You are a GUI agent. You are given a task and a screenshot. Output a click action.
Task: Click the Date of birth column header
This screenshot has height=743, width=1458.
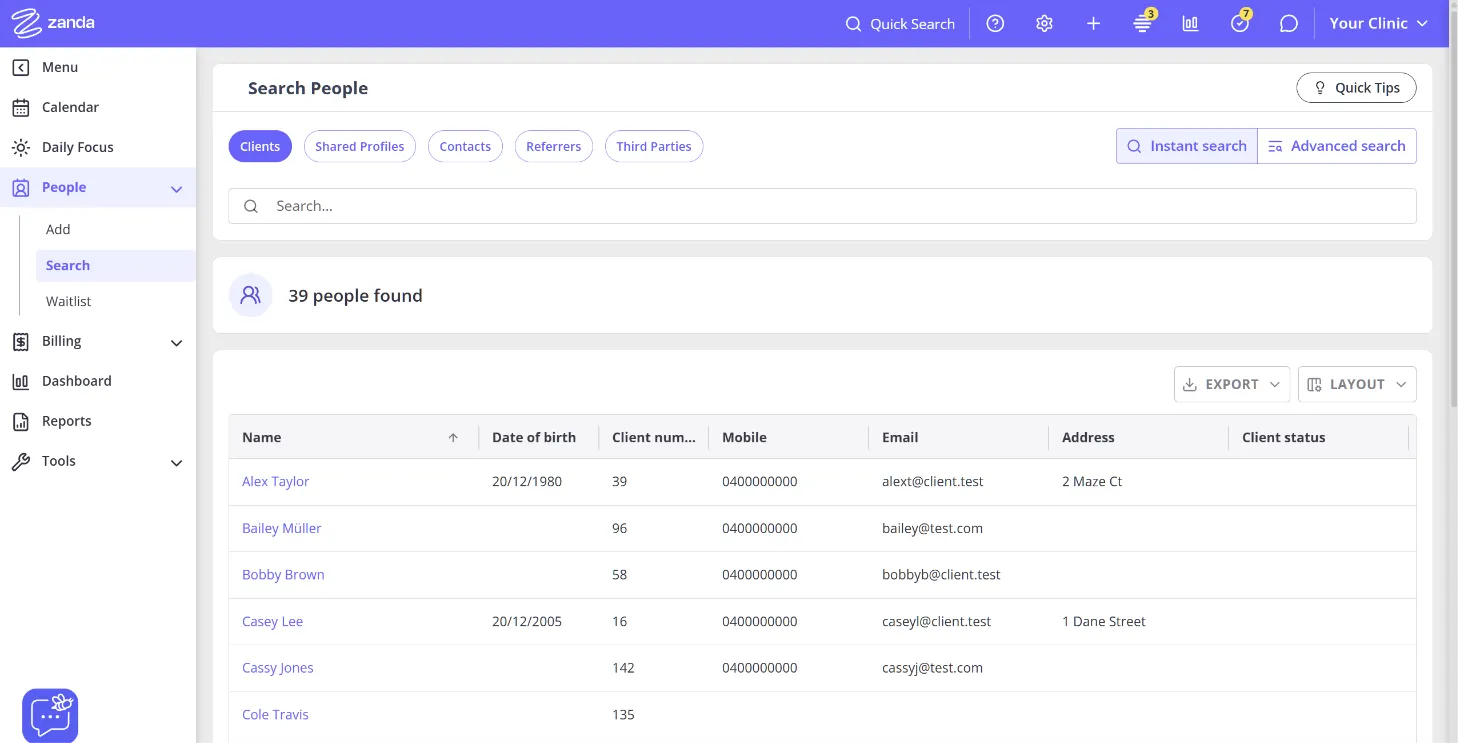534,437
